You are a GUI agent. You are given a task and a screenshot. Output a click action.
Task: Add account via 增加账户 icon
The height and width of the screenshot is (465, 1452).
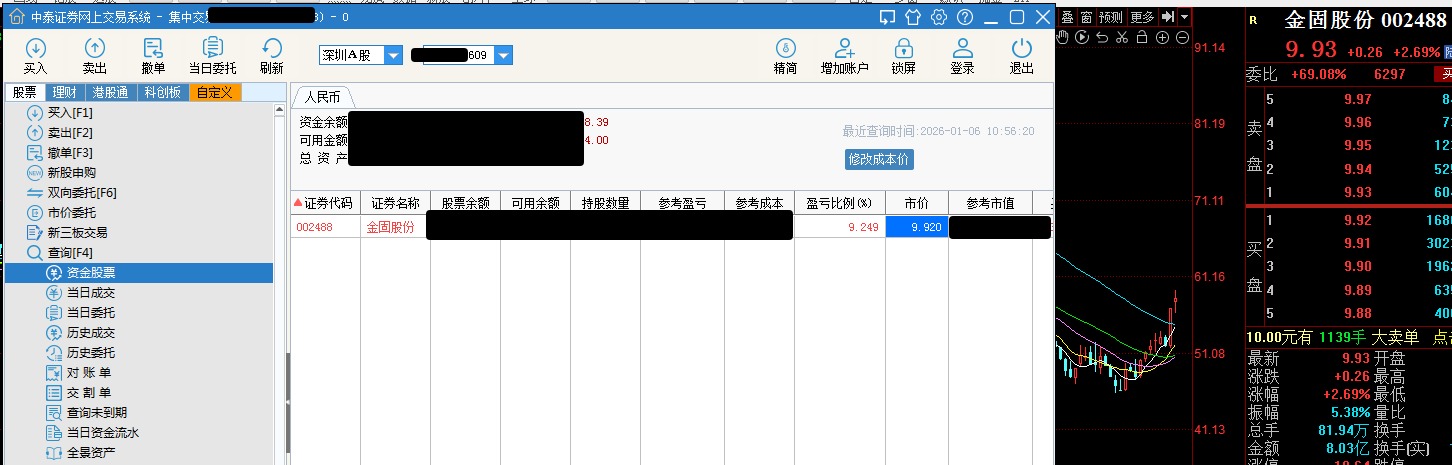coord(844,56)
